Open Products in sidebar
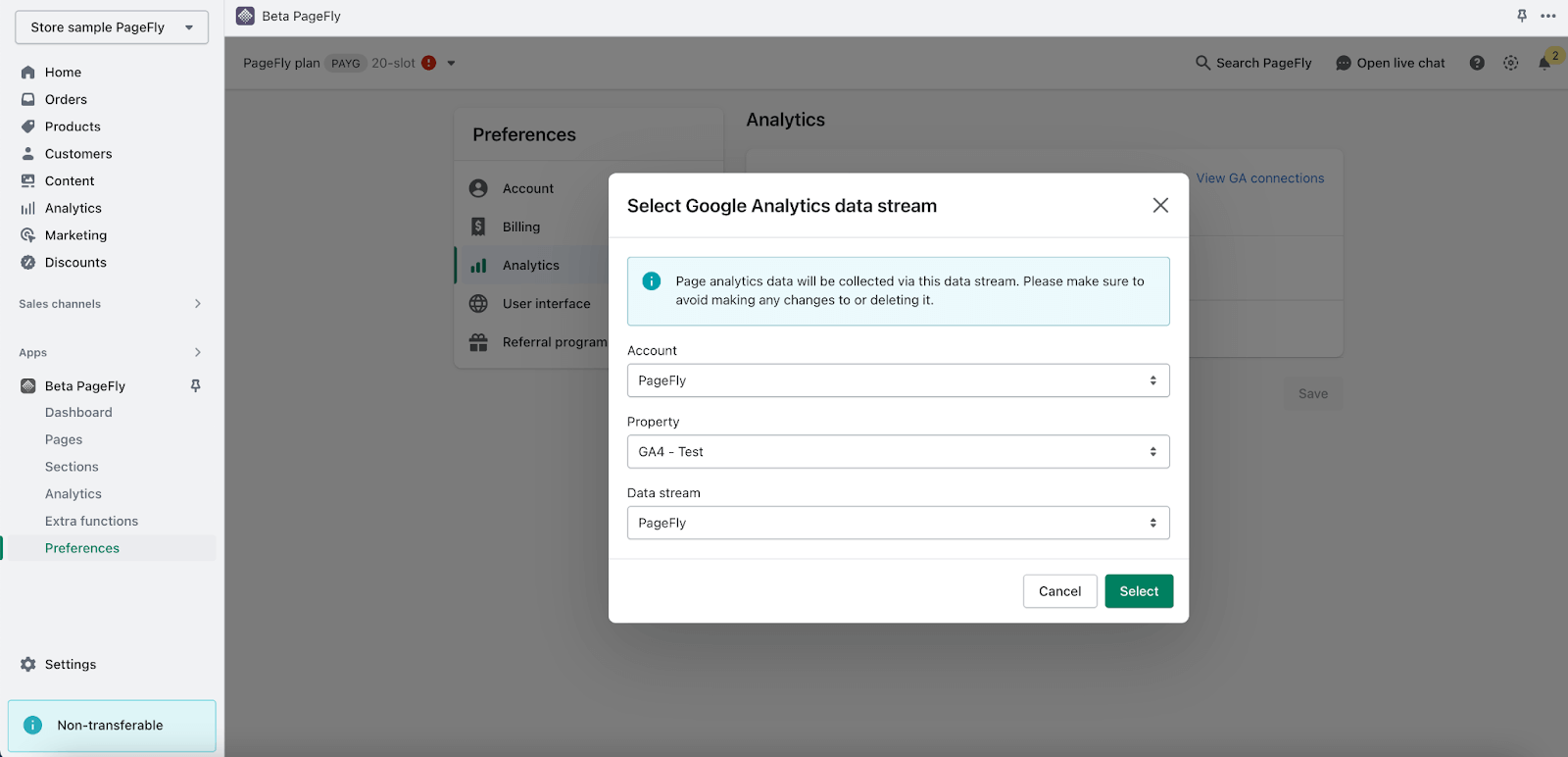The image size is (1568, 757). click(x=73, y=126)
